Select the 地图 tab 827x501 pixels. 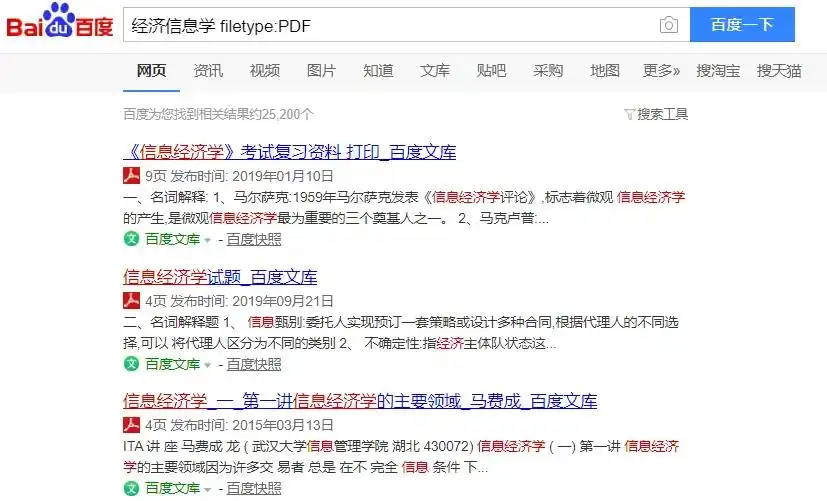pyautogui.click(x=605, y=70)
